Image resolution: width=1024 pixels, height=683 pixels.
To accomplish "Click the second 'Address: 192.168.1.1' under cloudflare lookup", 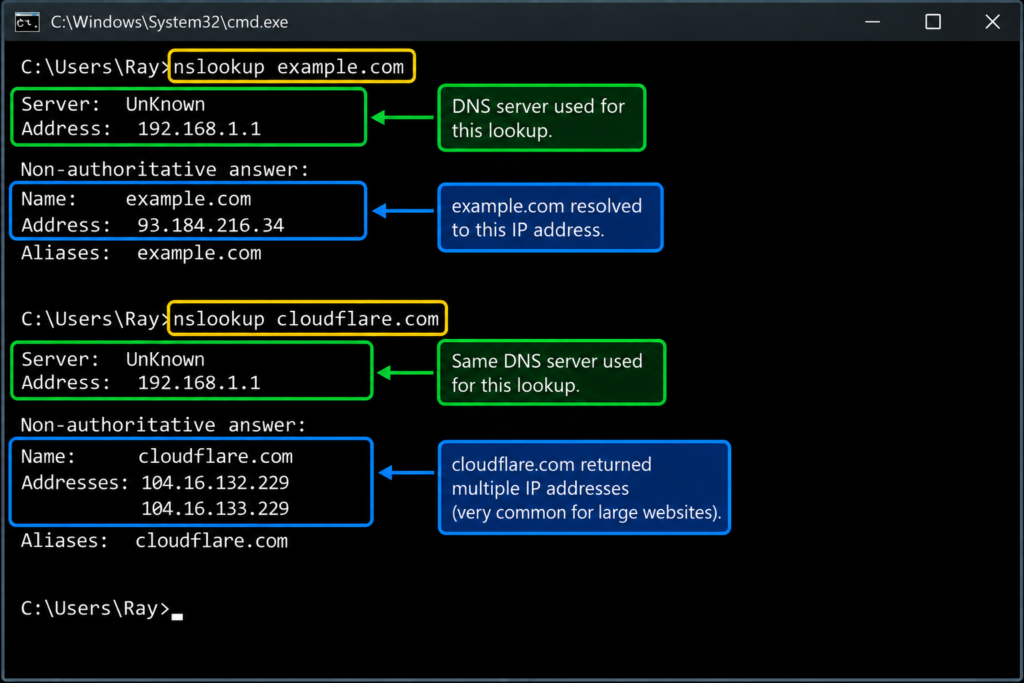I will [141, 383].
